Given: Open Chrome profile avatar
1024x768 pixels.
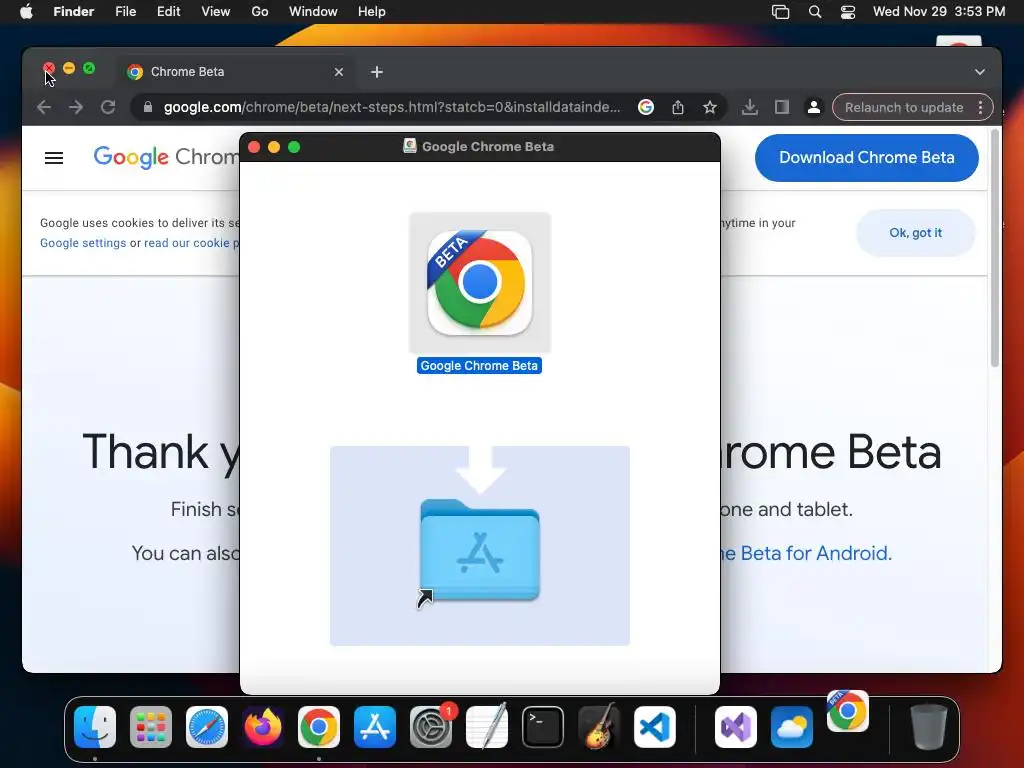Looking at the screenshot, I should click(x=814, y=107).
